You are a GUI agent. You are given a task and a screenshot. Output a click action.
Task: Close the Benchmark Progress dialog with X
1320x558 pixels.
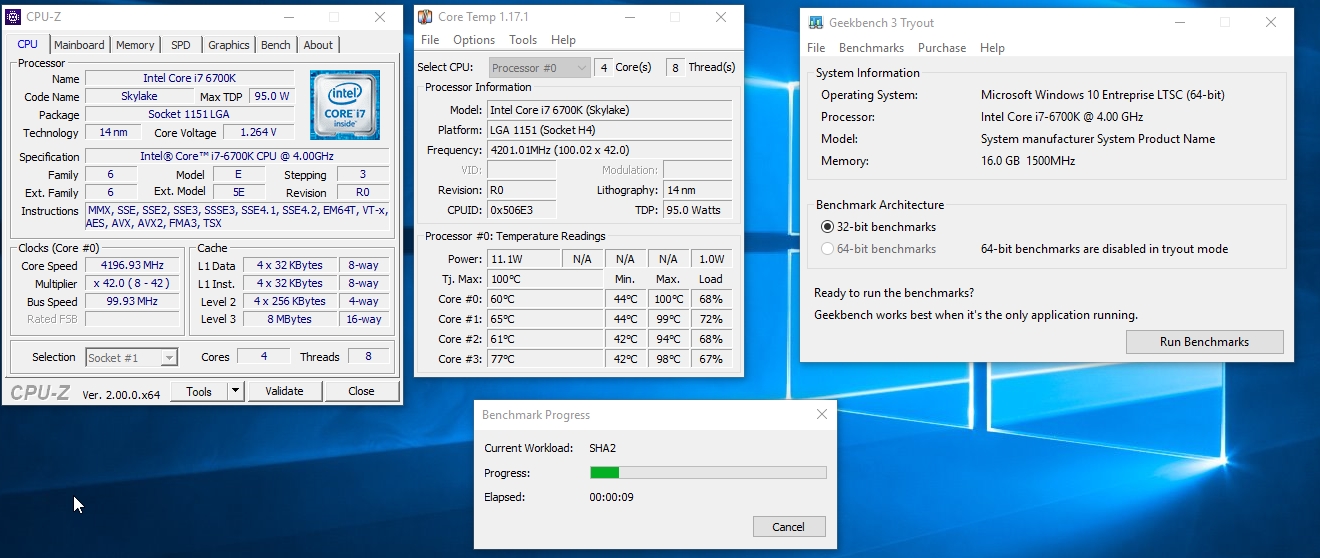point(822,414)
